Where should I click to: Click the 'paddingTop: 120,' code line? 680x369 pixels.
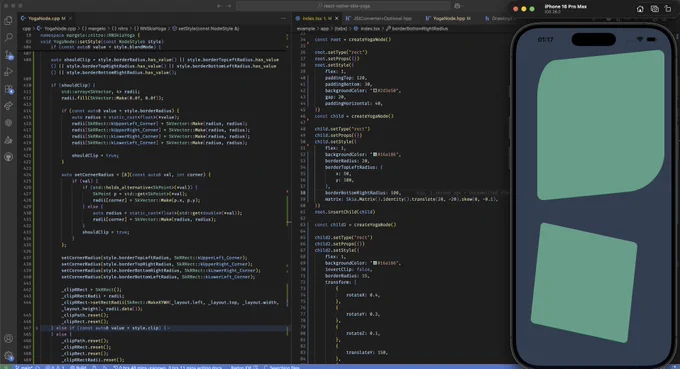pyautogui.click(x=346, y=78)
